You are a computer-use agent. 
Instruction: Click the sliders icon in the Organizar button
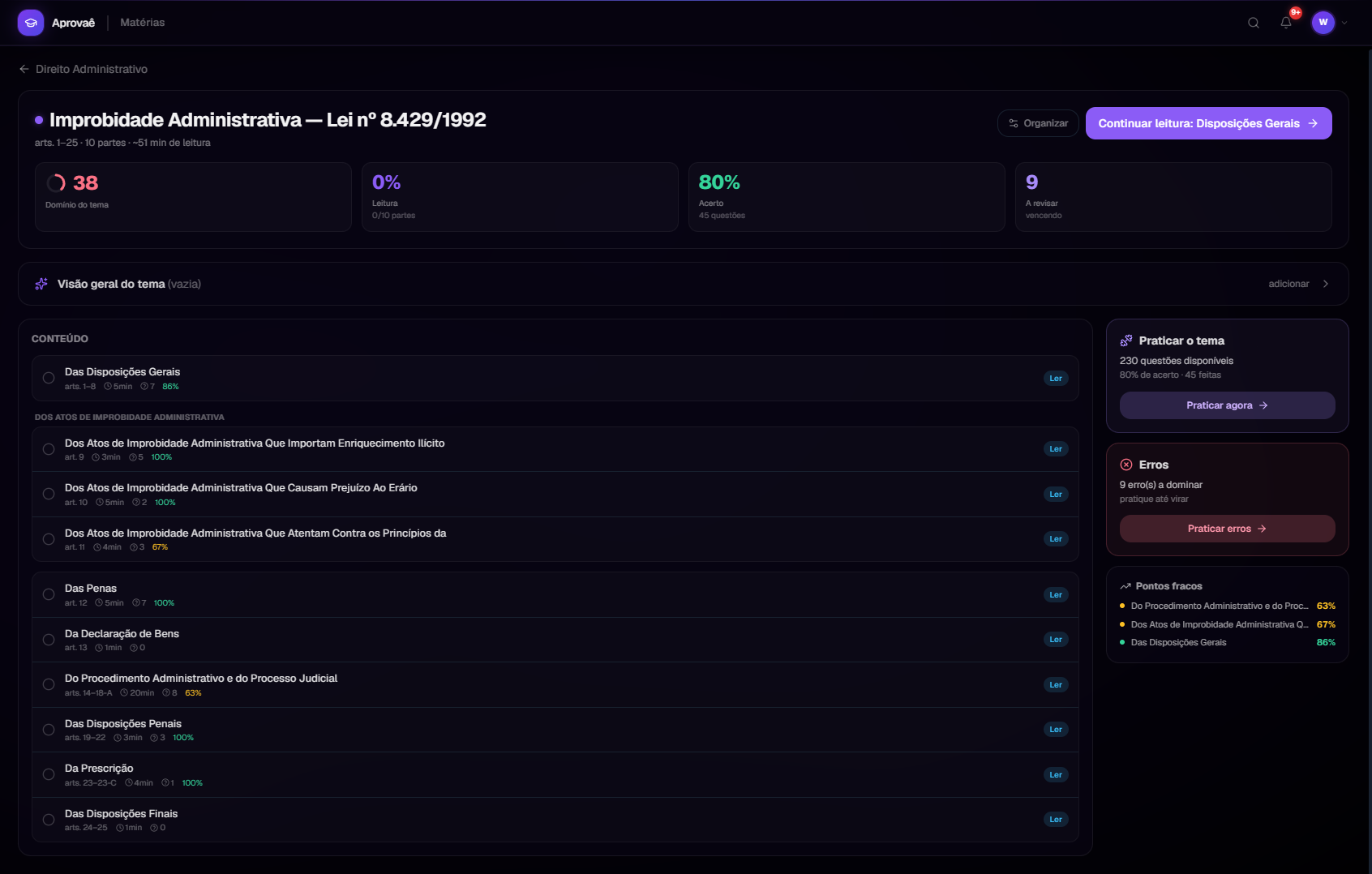(1014, 123)
